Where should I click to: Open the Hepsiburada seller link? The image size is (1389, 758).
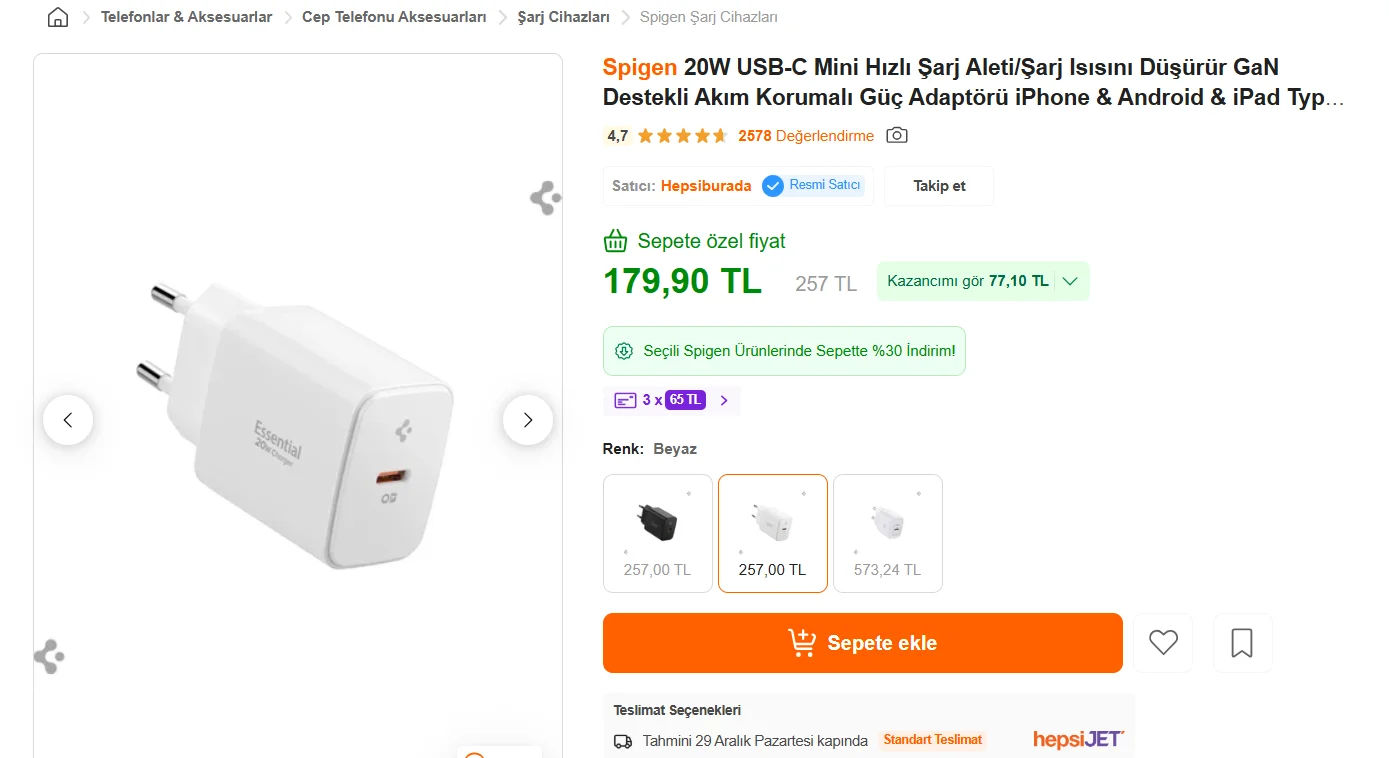coord(706,186)
